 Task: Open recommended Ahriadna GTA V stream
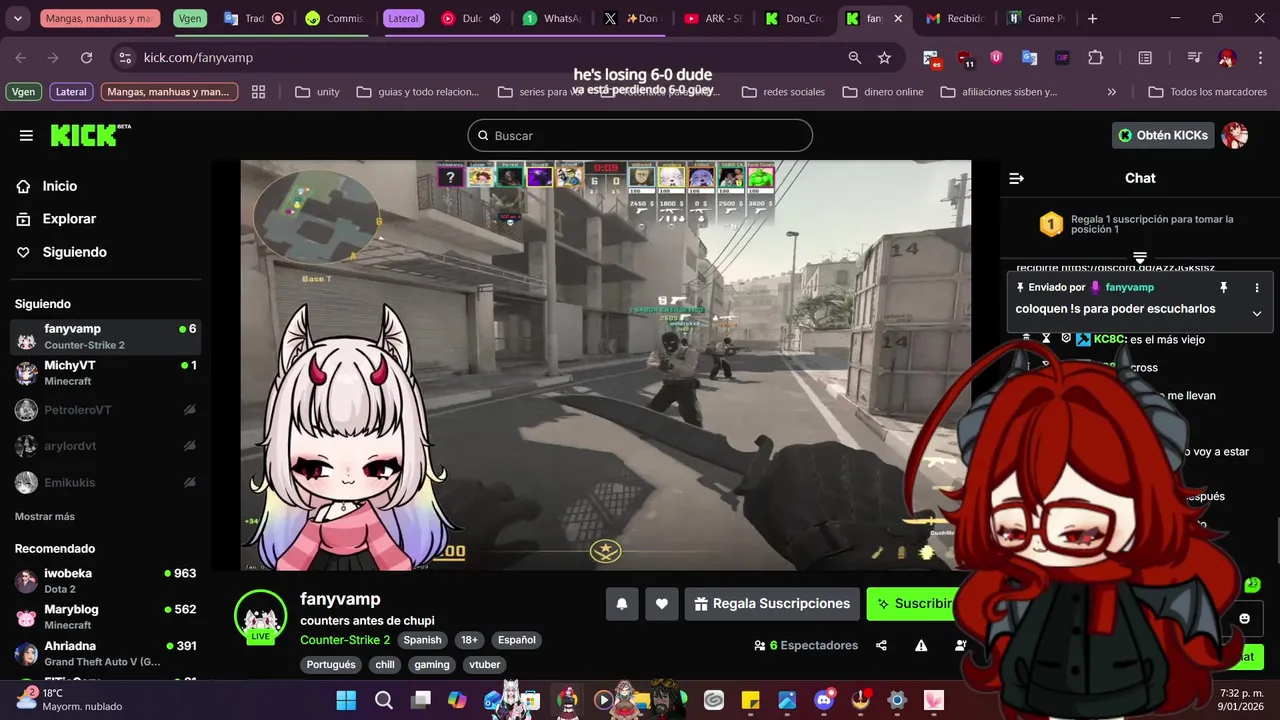[106, 654]
